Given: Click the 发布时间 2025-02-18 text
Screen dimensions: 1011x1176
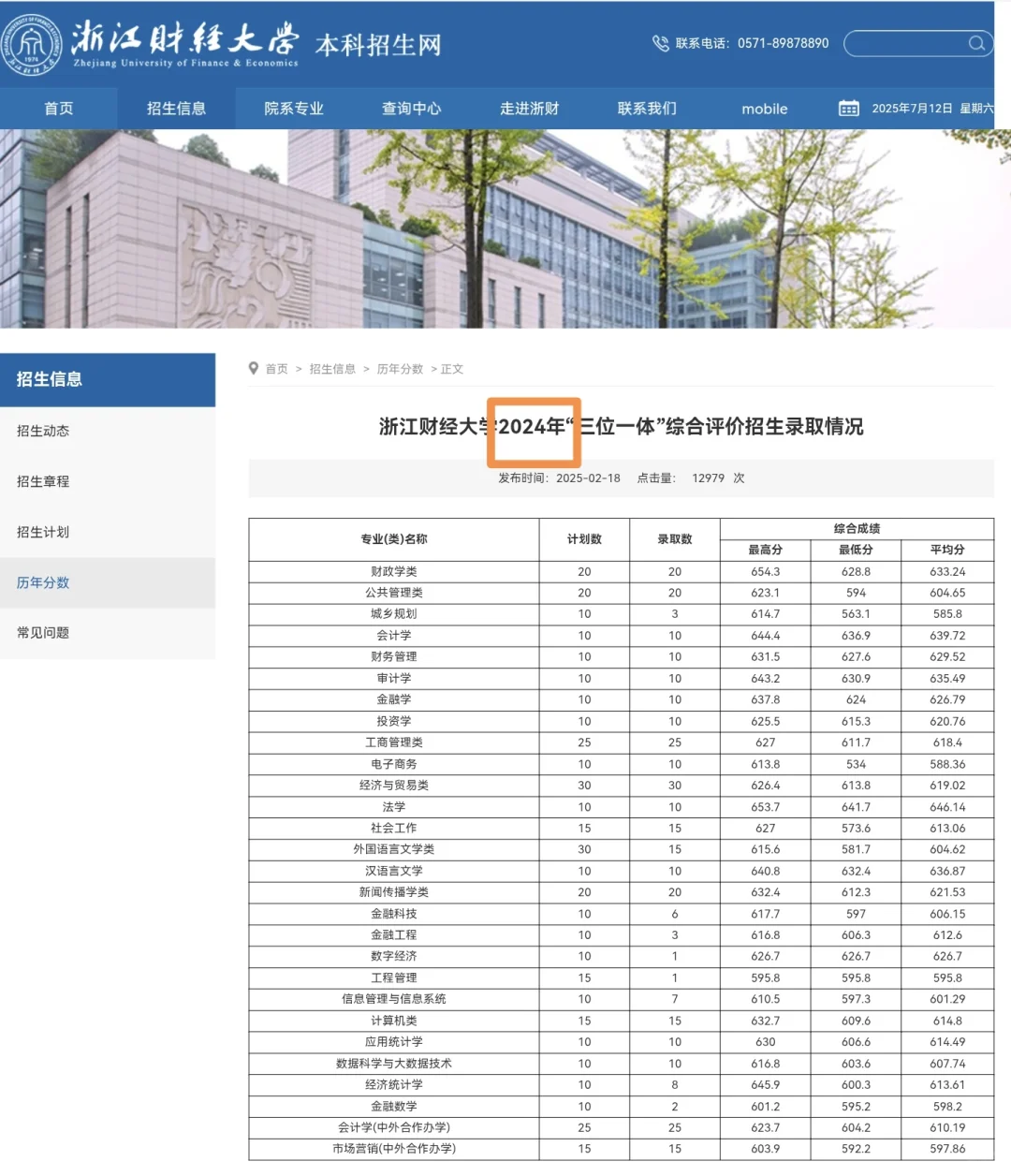Looking at the screenshot, I should pos(559,478).
